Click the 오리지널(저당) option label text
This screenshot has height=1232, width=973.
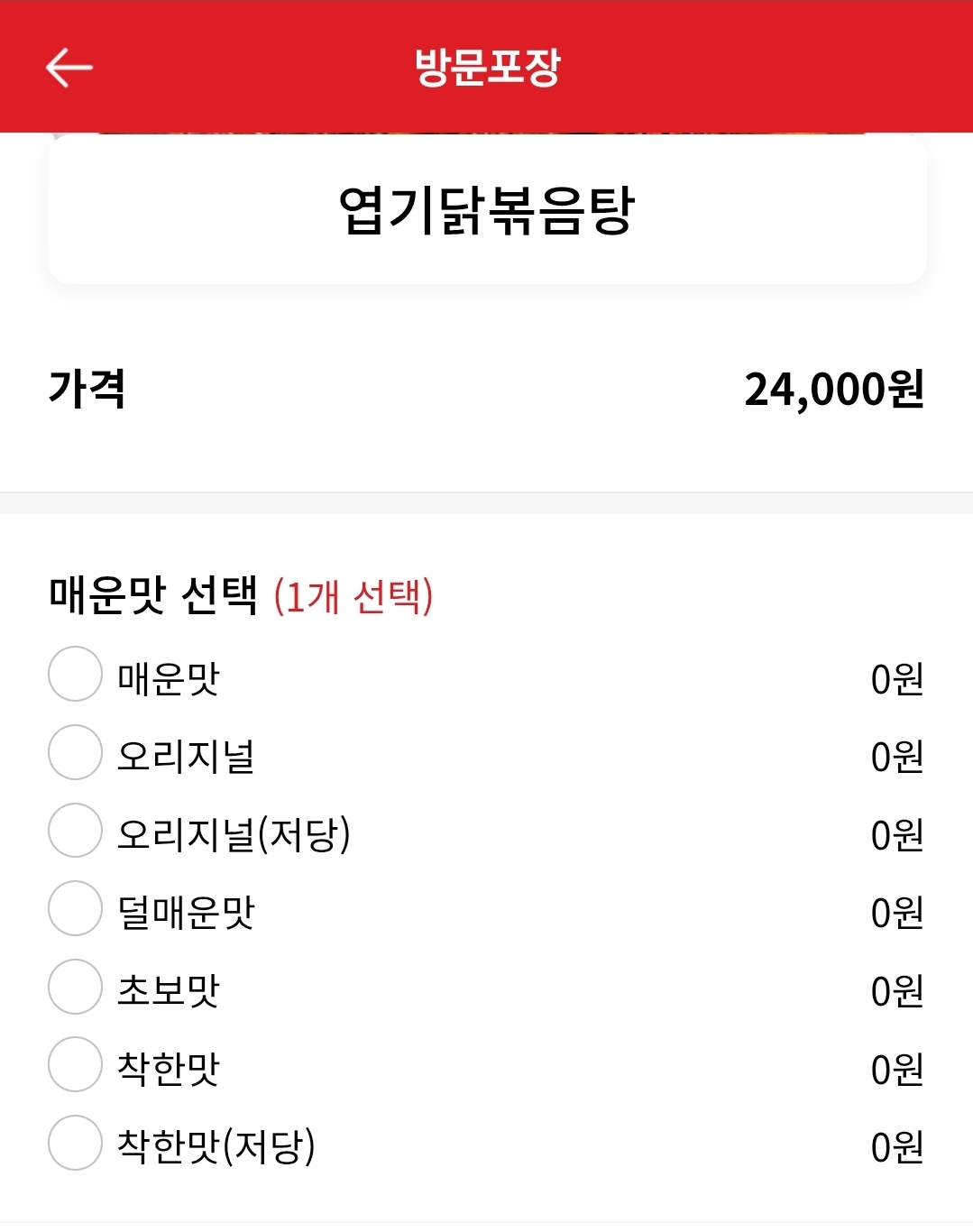tap(234, 834)
